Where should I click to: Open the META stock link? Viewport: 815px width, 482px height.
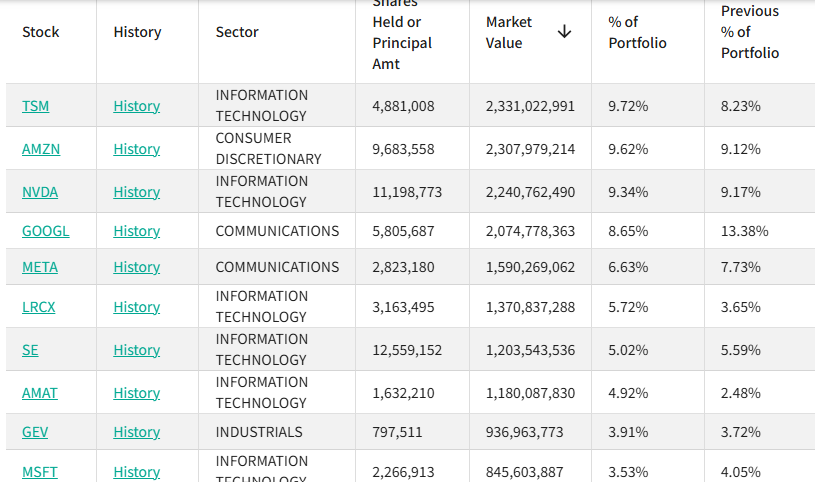point(40,267)
